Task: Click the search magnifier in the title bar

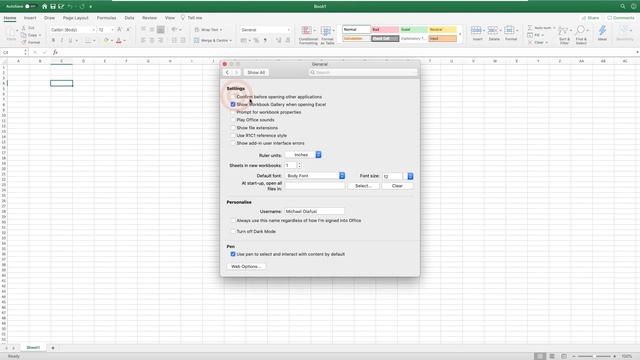Action: 622,7
